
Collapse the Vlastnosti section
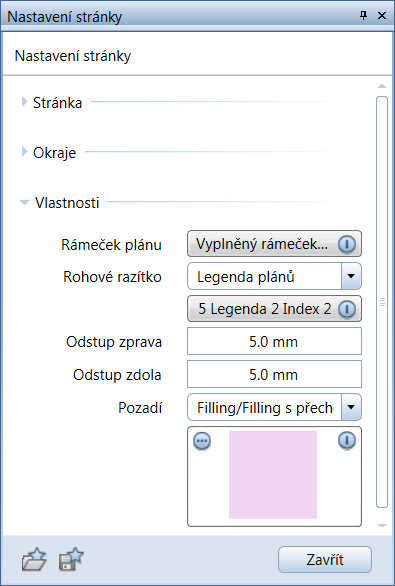[x=24, y=203]
